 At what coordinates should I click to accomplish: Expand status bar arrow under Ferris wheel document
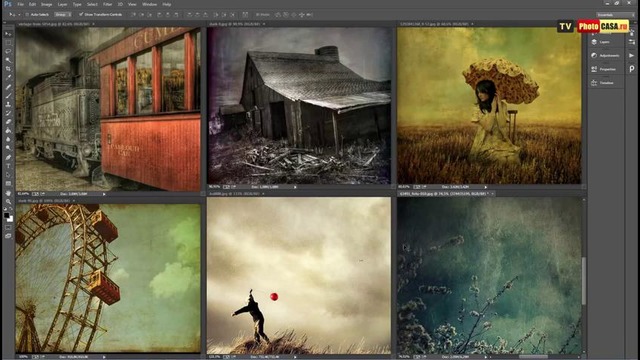pyautogui.click(x=104, y=357)
